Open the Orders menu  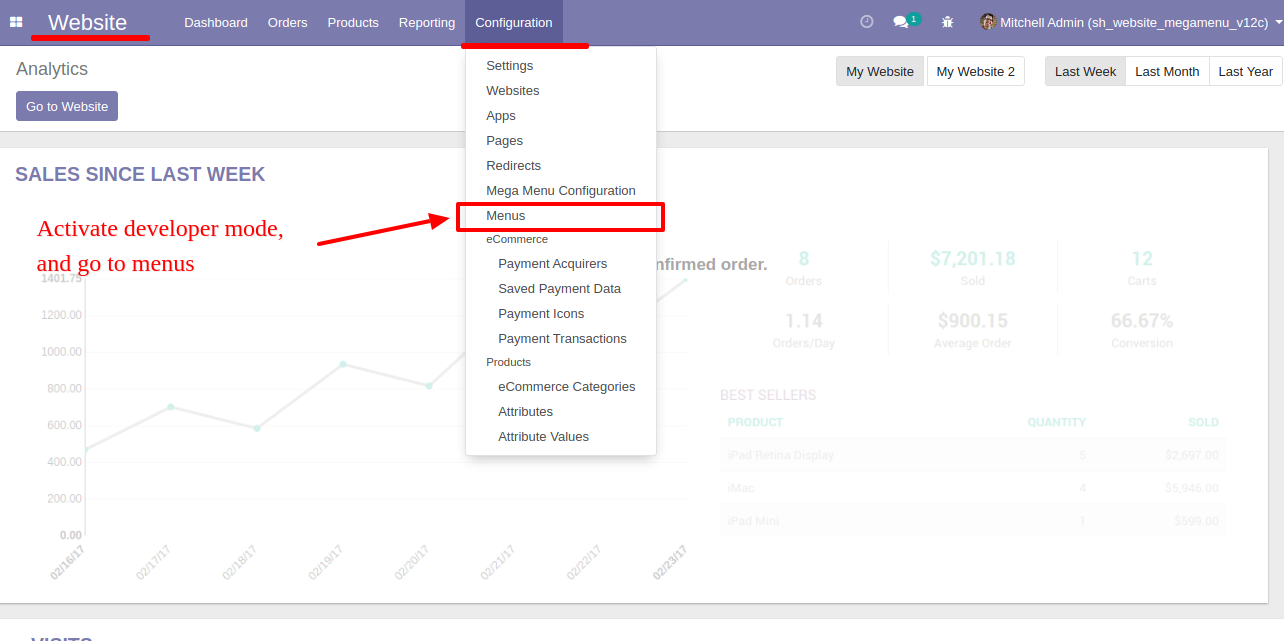pyautogui.click(x=288, y=22)
